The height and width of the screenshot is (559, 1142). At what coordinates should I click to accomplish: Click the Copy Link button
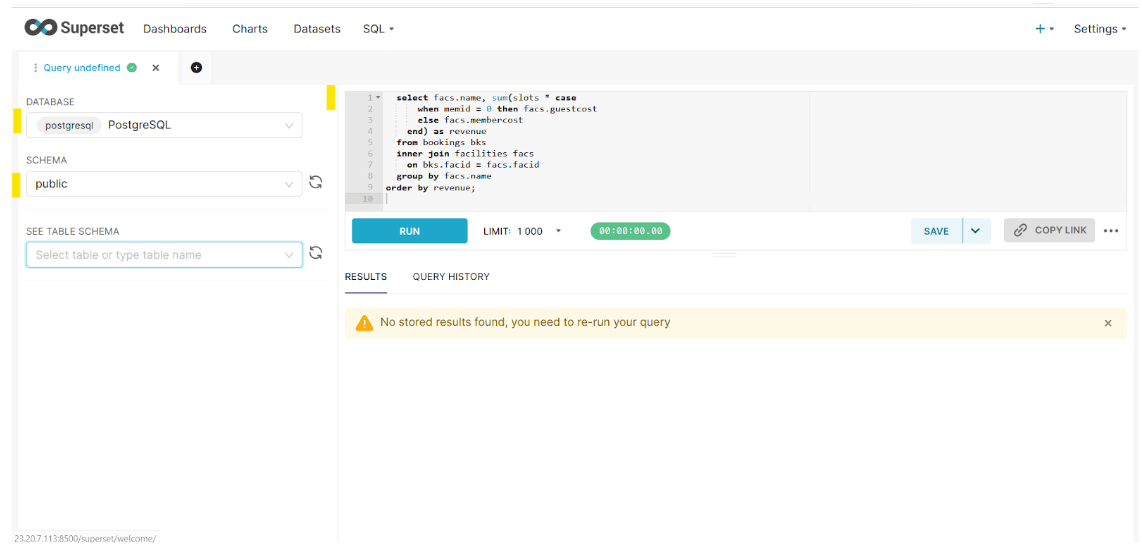click(x=1049, y=230)
